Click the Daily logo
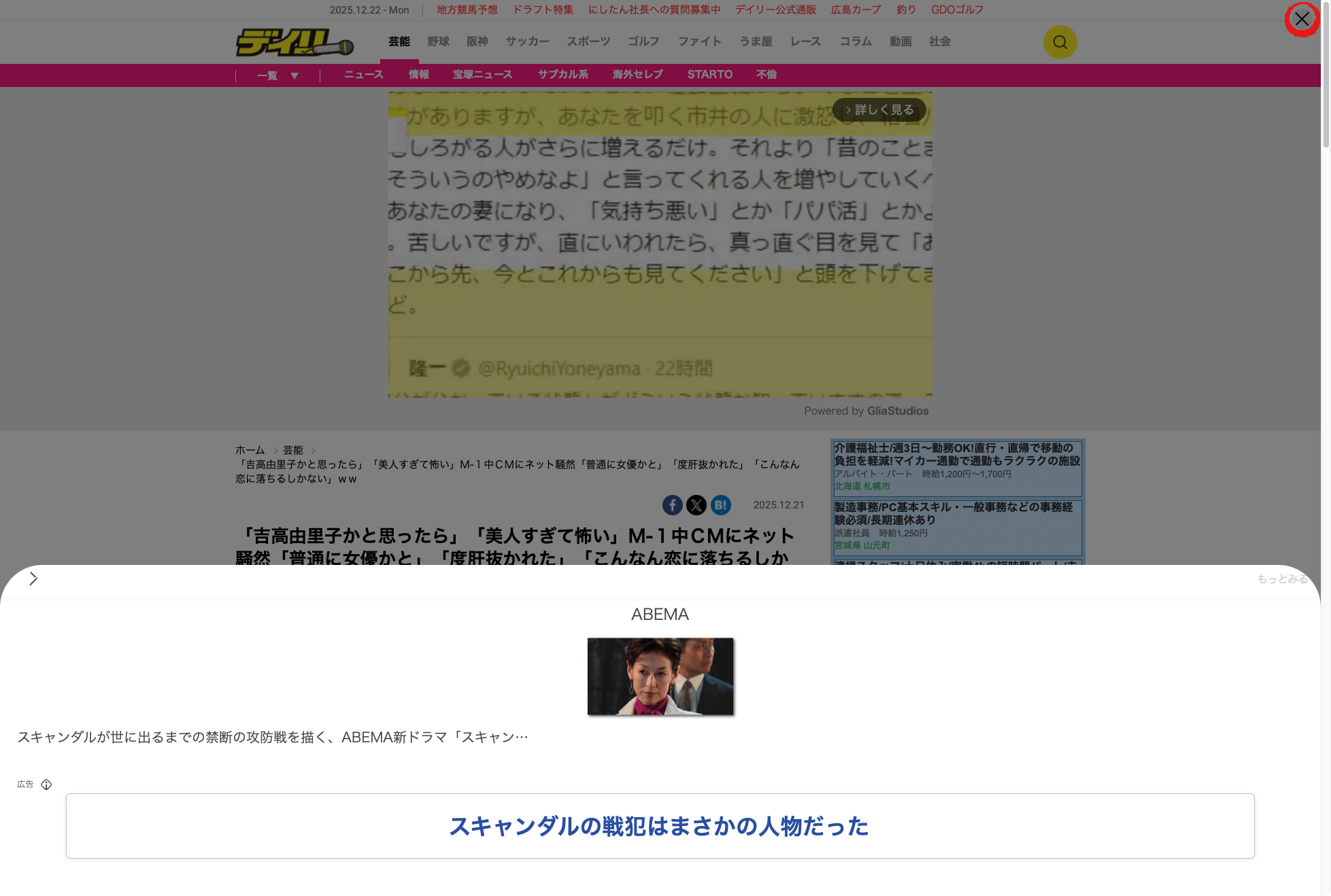The image size is (1331, 896). pyautogui.click(x=294, y=42)
